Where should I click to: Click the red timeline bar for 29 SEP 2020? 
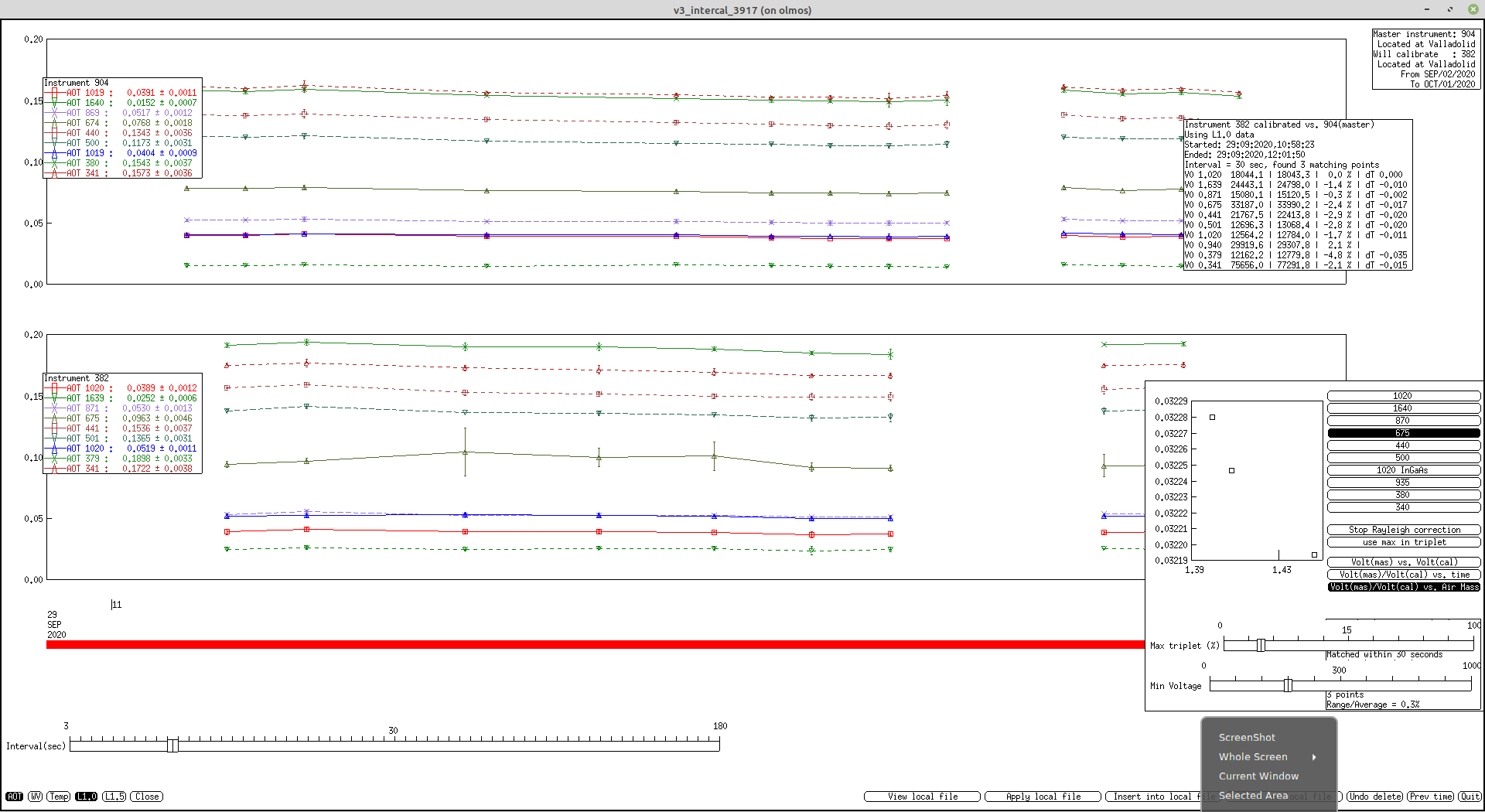pyautogui.click(x=595, y=645)
